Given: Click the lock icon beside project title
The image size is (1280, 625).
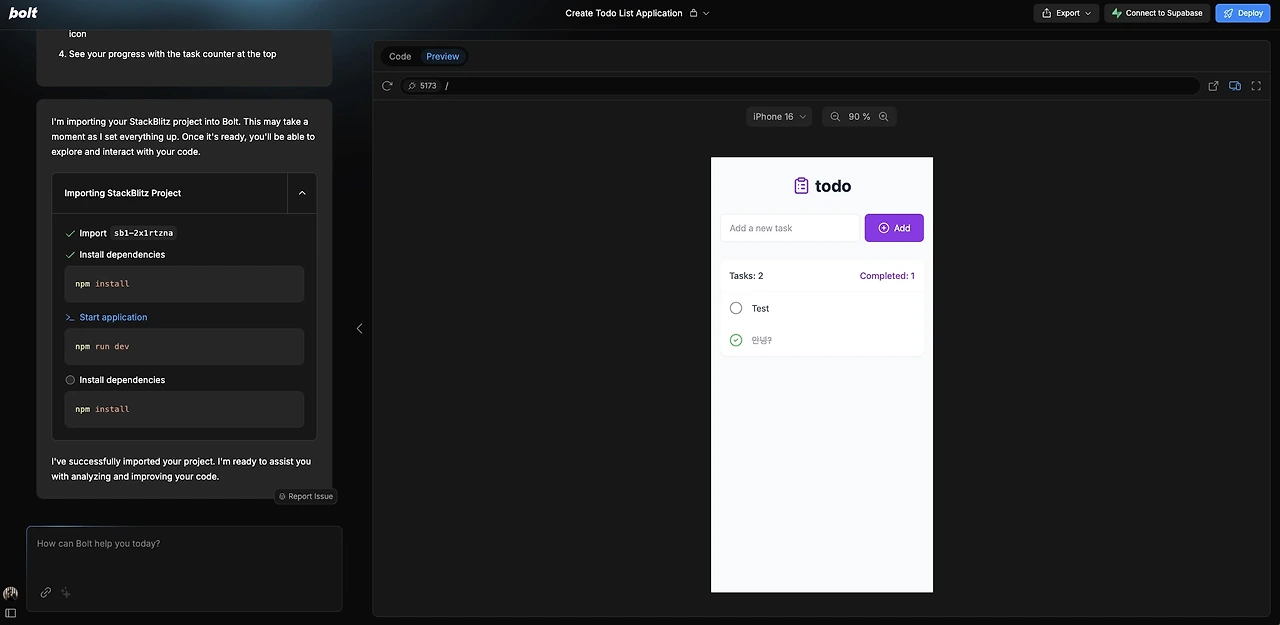Looking at the screenshot, I should 694,13.
